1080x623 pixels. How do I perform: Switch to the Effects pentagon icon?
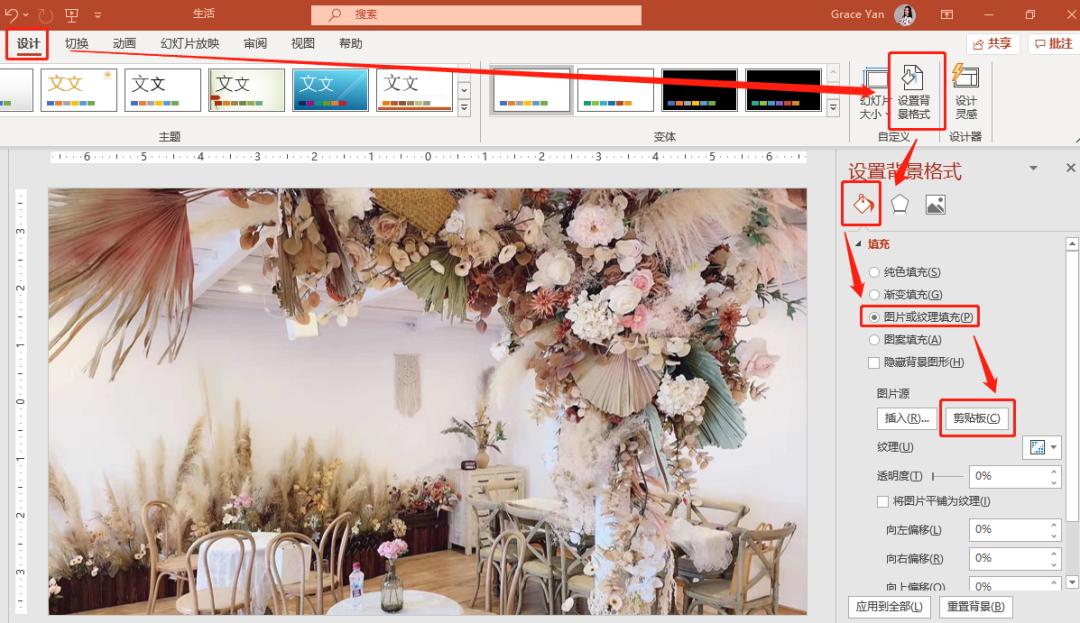[900, 204]
